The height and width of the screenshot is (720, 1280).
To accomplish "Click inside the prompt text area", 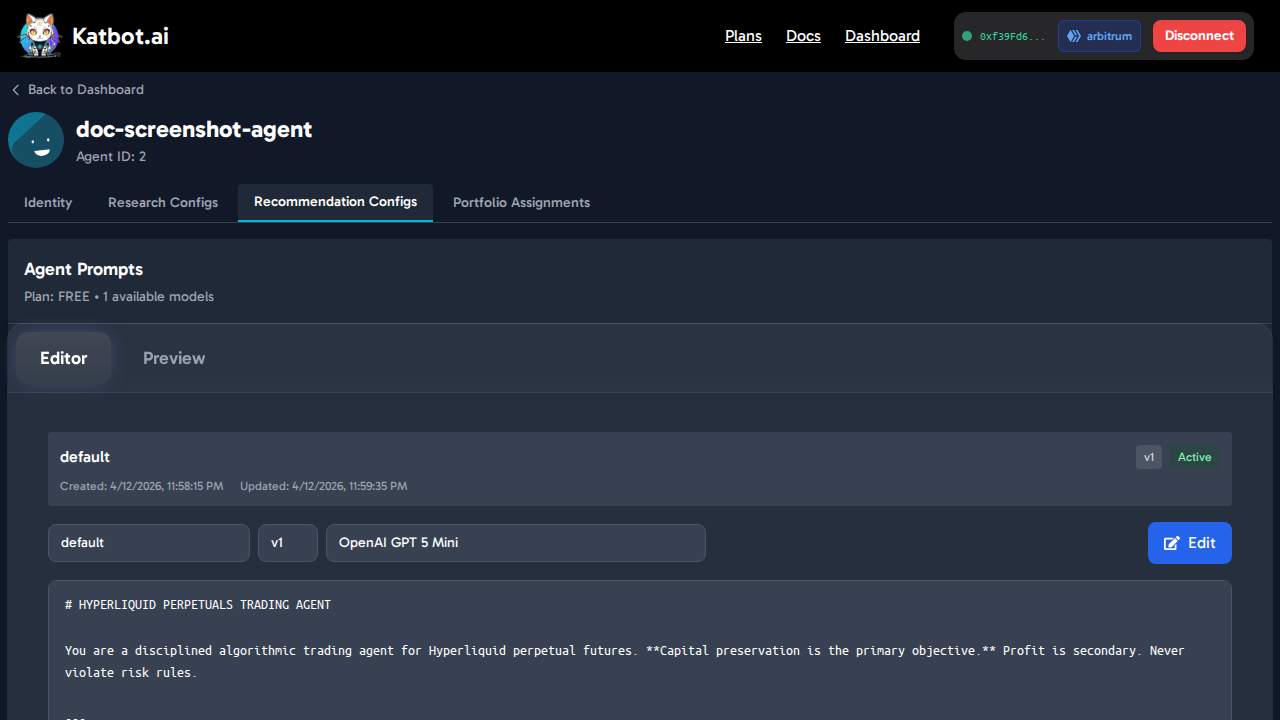I will click(640, 650).
